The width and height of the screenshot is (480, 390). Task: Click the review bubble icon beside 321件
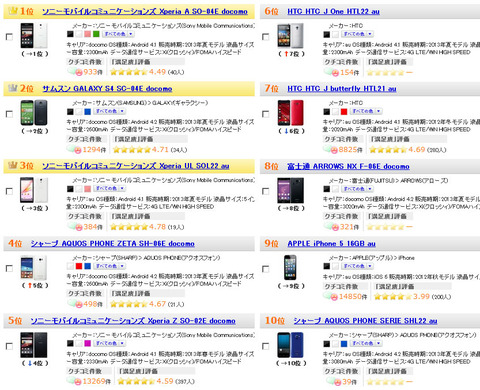click(x=331, y=226)
